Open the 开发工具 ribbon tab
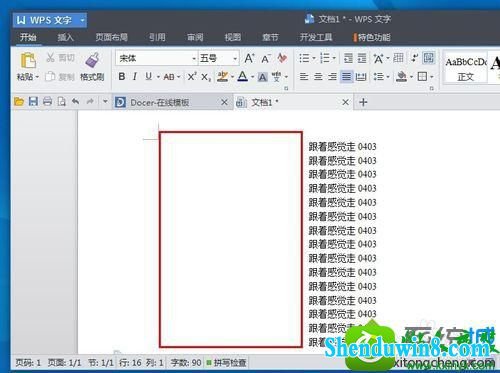The width and height of the screenshot is (500, 373). (x=316, y=37)
